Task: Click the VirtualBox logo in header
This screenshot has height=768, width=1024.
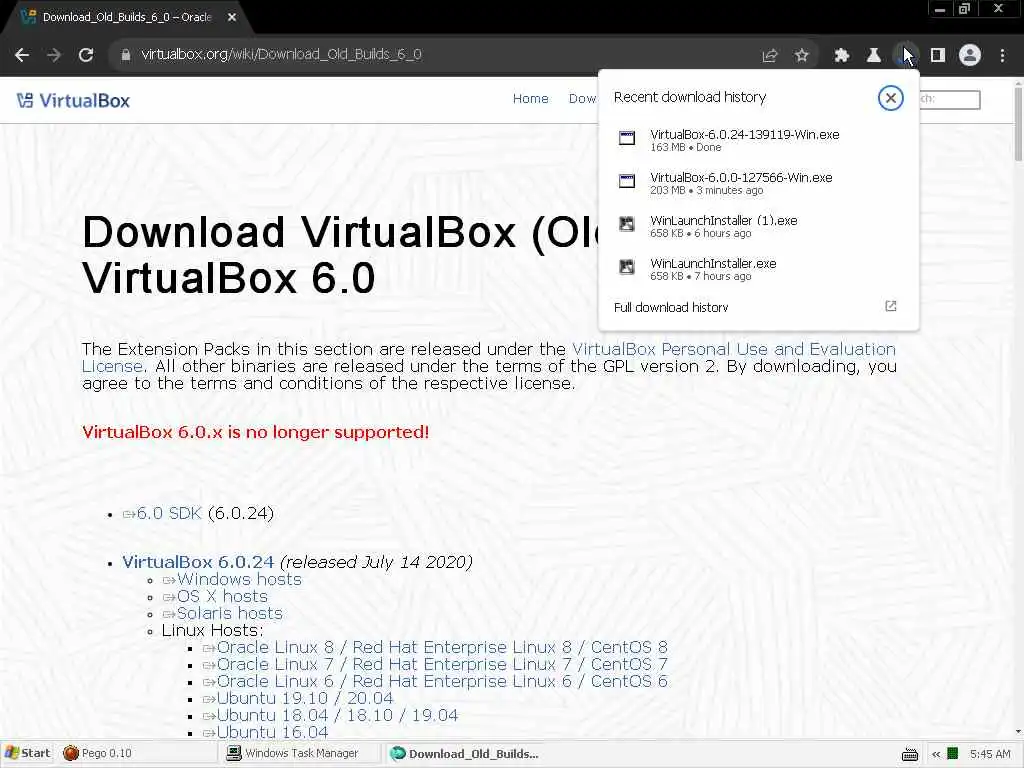Action: pos(73,101)
